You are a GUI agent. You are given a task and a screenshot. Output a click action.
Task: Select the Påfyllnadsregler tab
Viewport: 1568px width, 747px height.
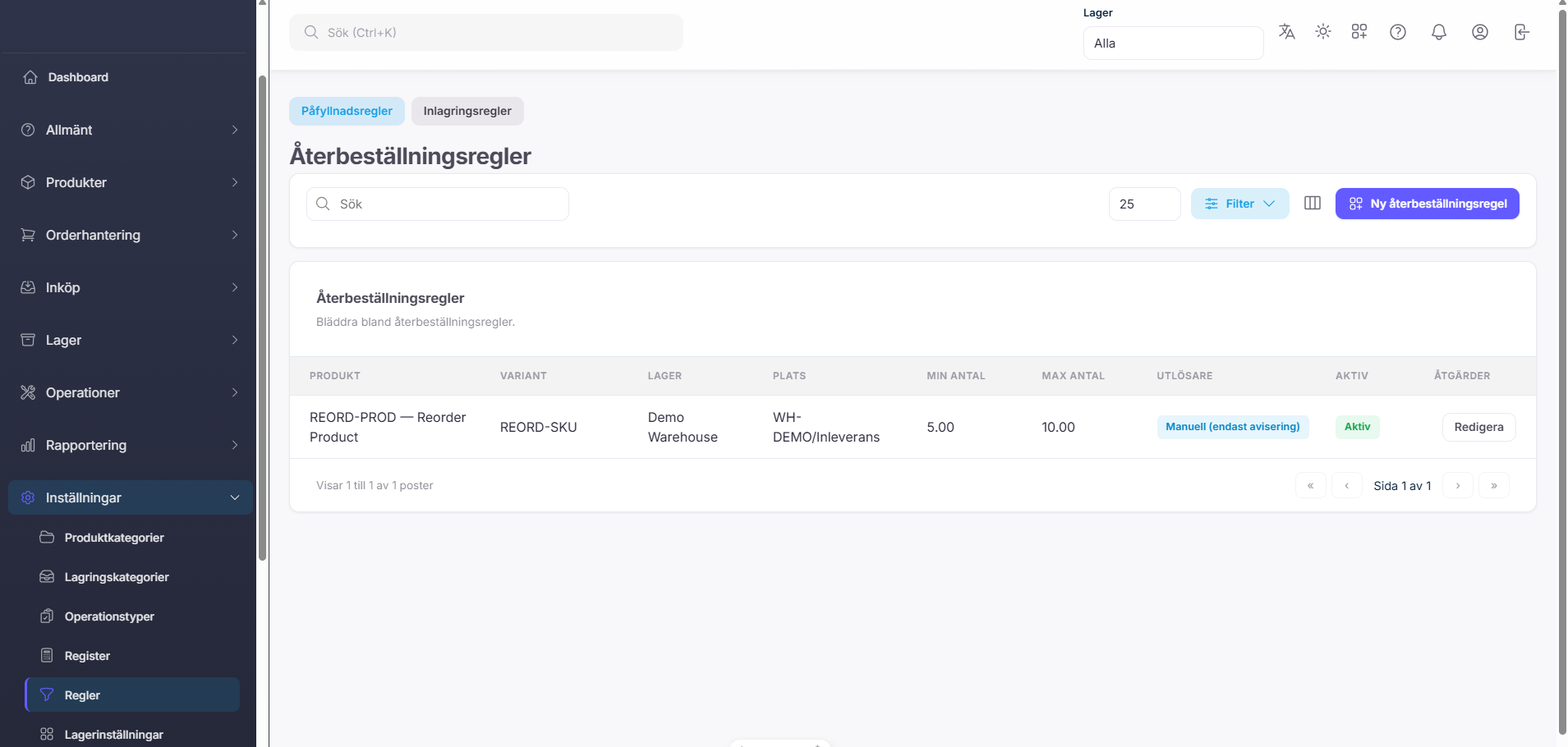point(347,111)
